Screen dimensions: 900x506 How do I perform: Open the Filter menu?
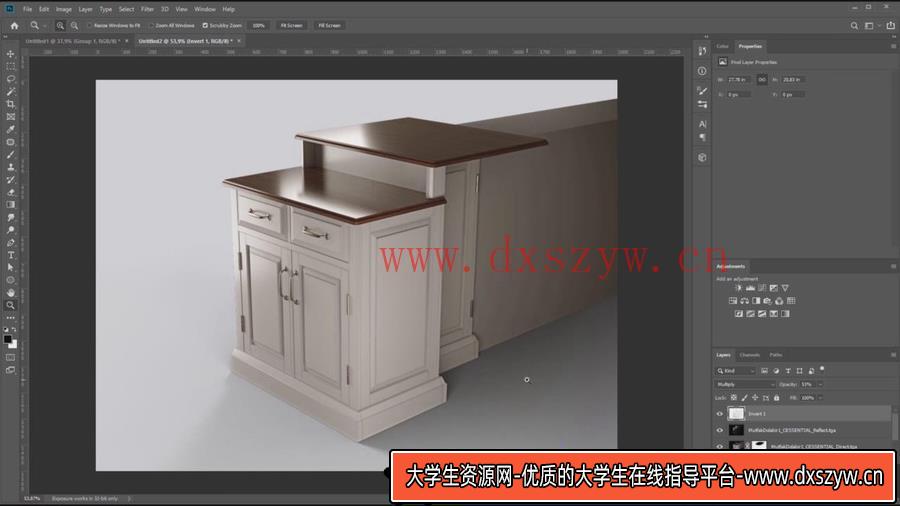coord(148,9)
